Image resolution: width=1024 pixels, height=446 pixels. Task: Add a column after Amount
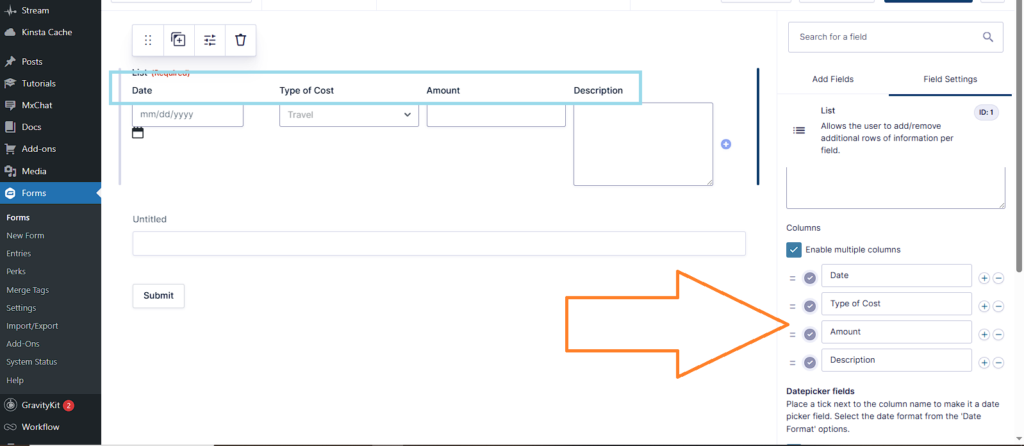984,335
